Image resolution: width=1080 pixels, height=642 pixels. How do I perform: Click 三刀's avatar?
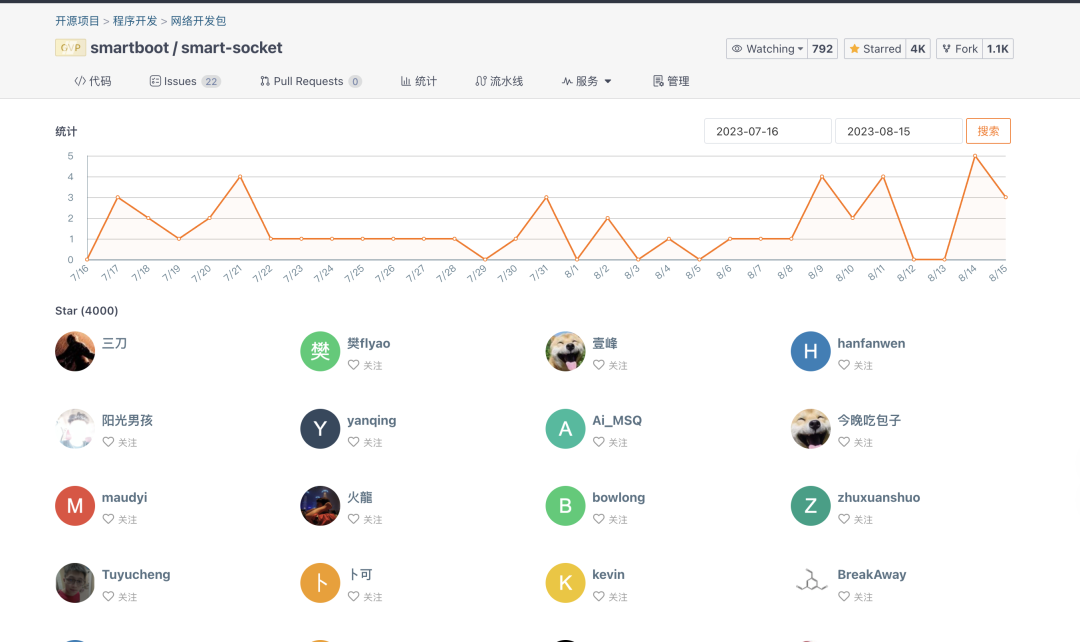75,351
